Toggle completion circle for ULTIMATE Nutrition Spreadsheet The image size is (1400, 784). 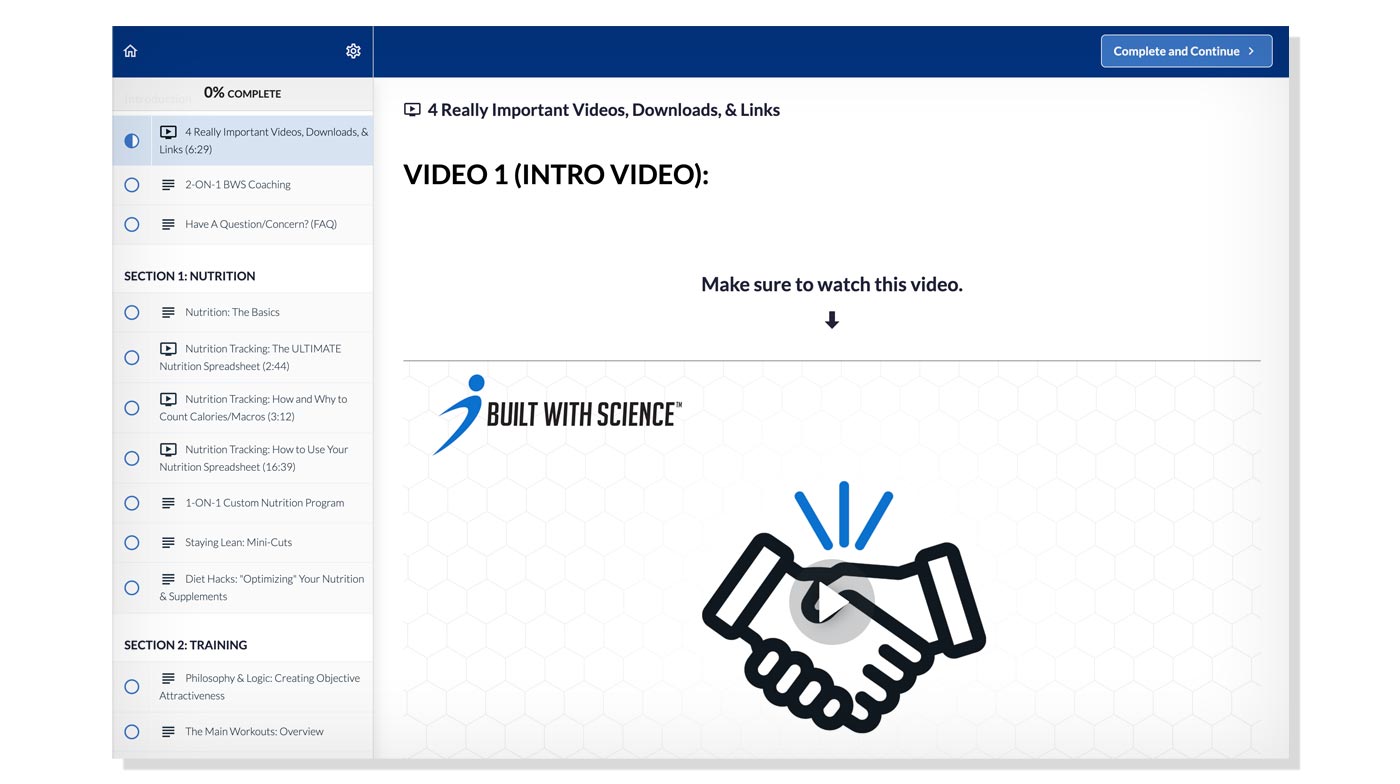[x=132, y=358]
